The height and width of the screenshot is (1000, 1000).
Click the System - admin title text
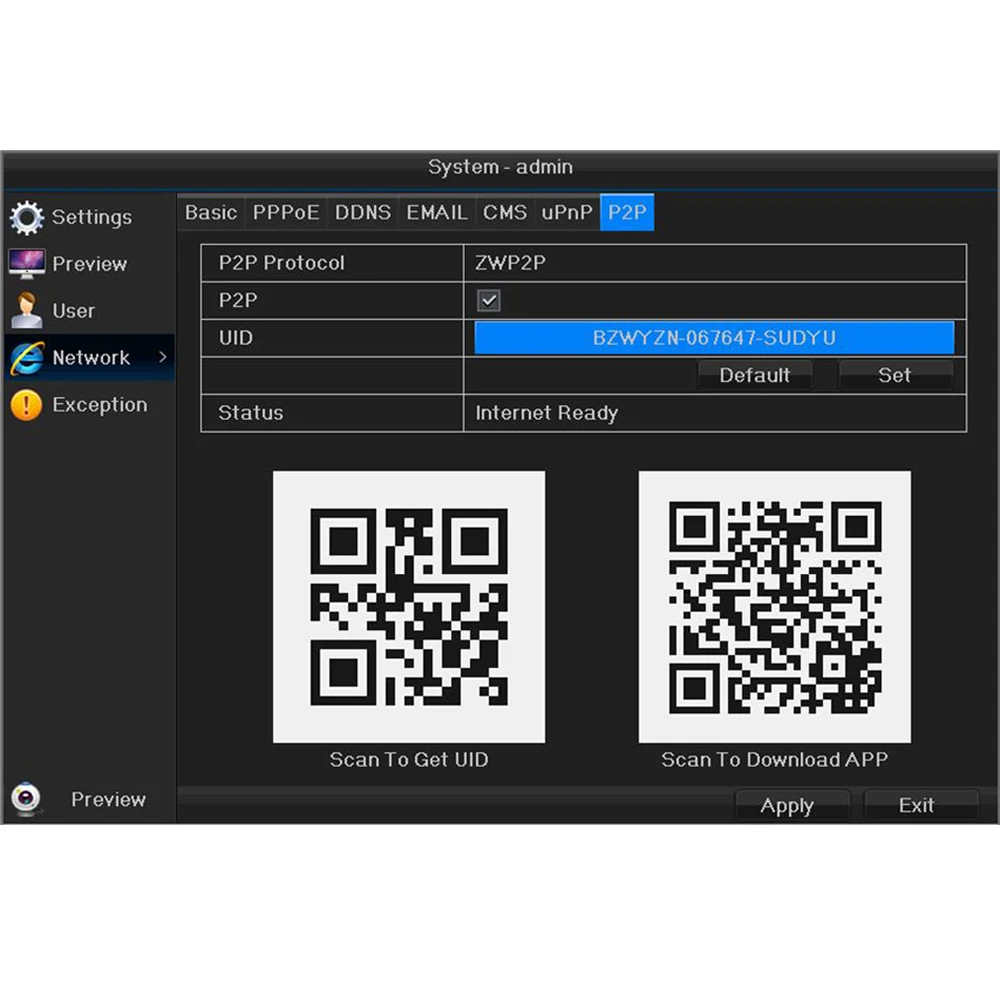pyautogui.click(x=500, y=167)
